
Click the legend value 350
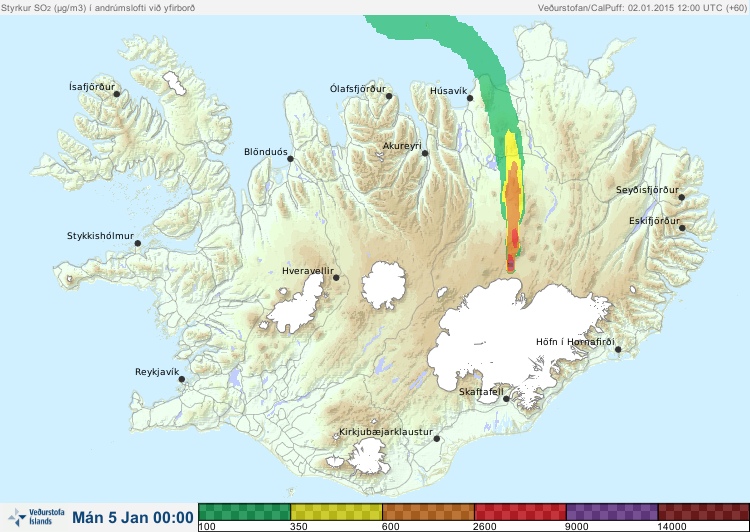(x=299, y=527)
